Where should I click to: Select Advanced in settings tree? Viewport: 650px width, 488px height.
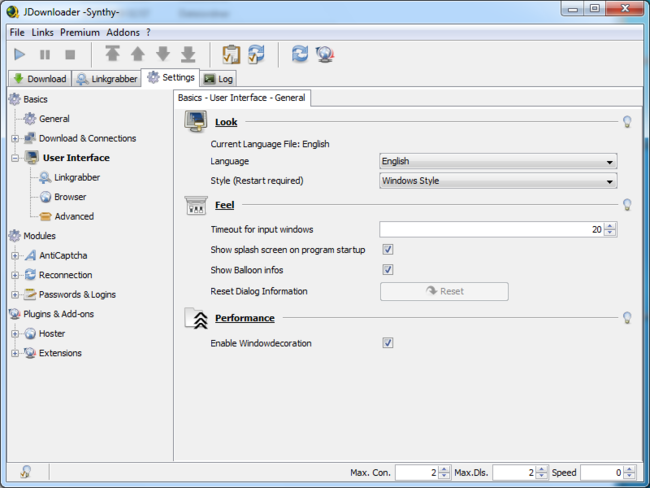pos(67,216)
